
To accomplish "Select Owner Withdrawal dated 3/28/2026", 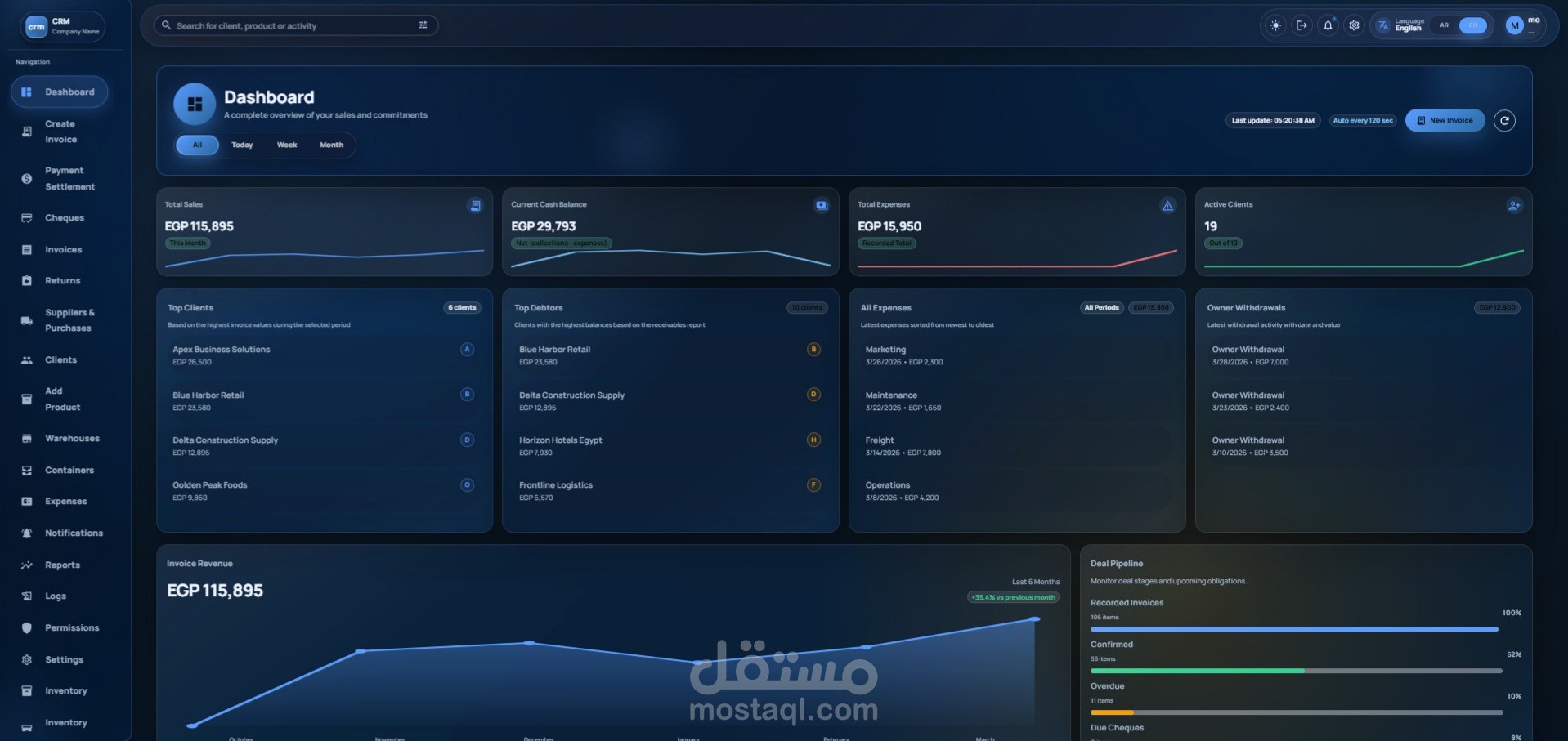I will (1364, 355).
